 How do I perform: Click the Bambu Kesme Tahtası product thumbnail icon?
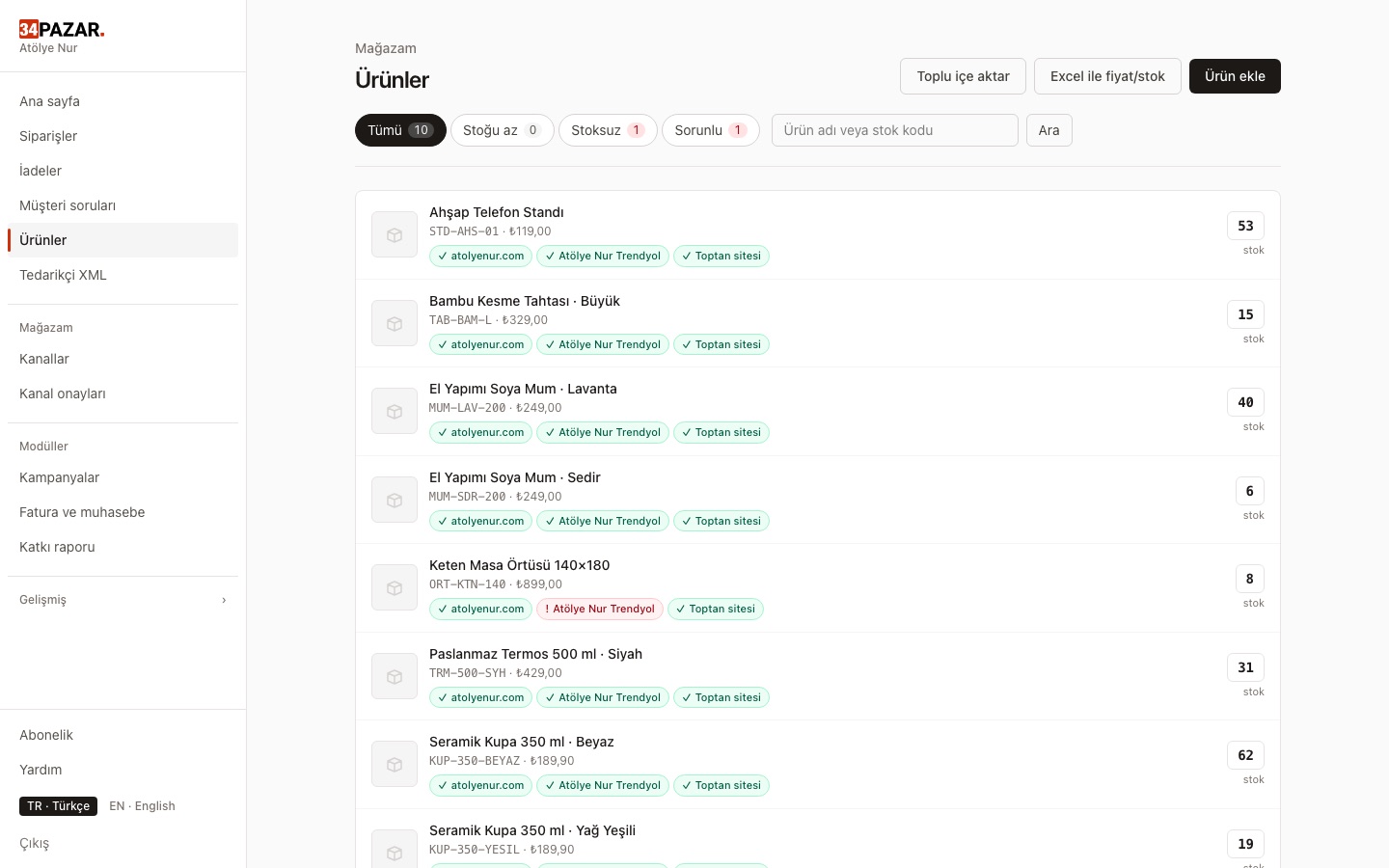[395, 323]
